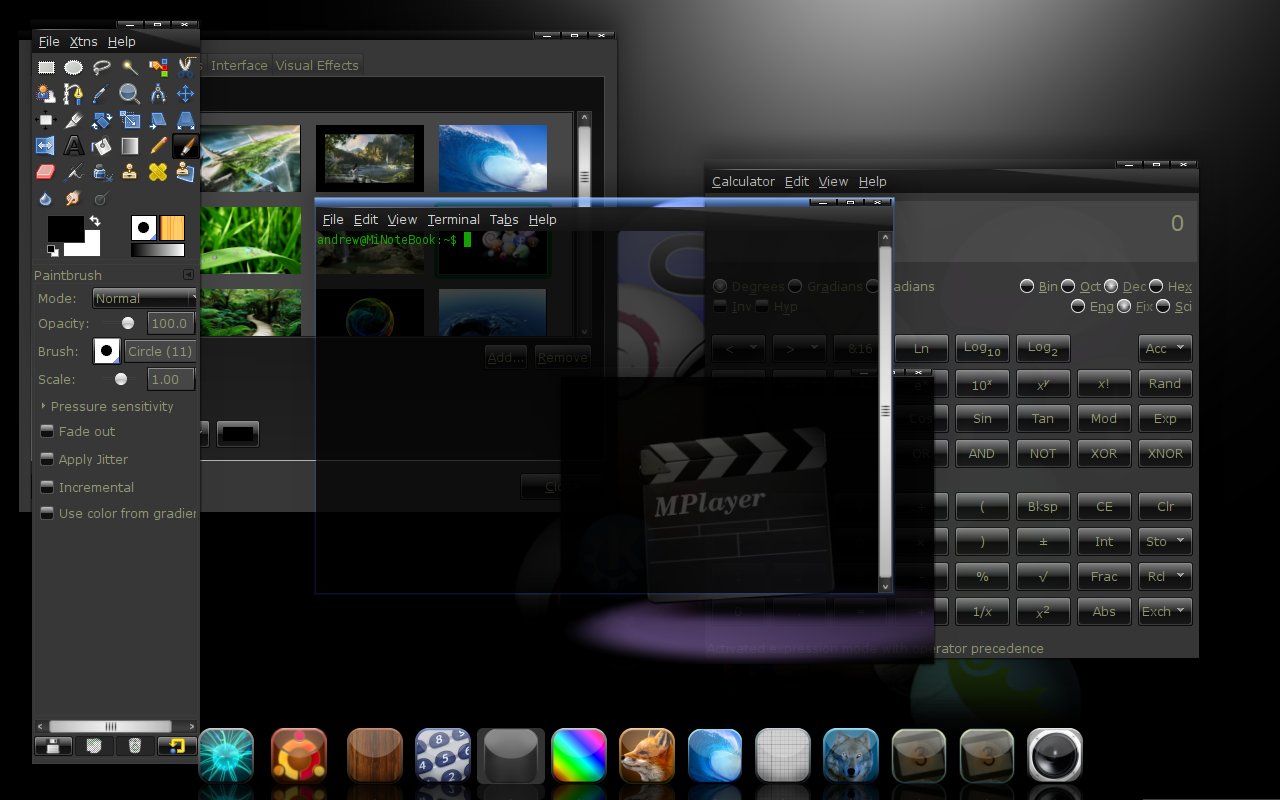Viewport: 1280px width, 800px height.
Task: Open the Rcl recall dropdown
Action: [x=1165, y=576]
